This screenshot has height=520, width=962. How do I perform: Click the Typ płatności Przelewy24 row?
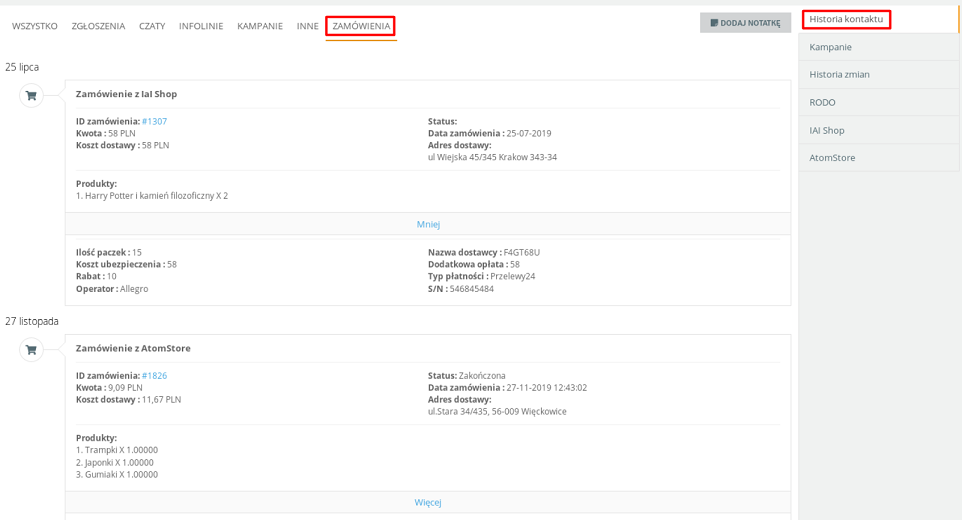click(482, 277)
